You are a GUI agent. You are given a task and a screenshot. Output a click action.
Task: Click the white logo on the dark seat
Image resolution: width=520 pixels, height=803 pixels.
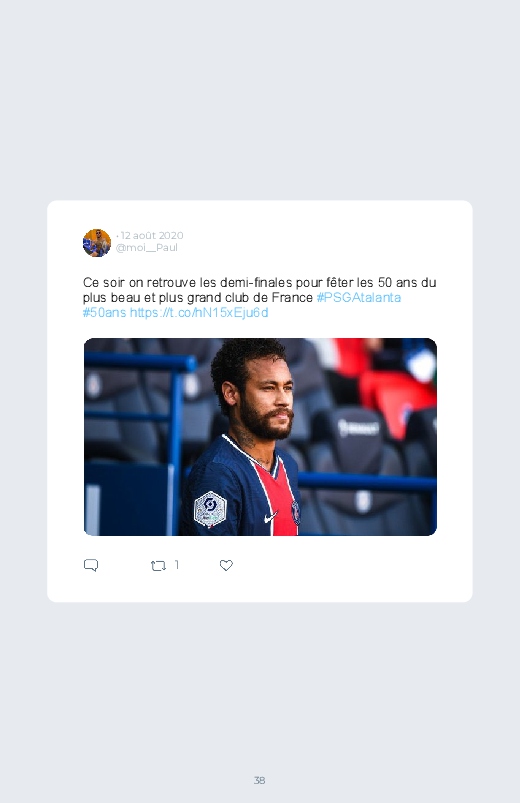(x=358, y=428)
